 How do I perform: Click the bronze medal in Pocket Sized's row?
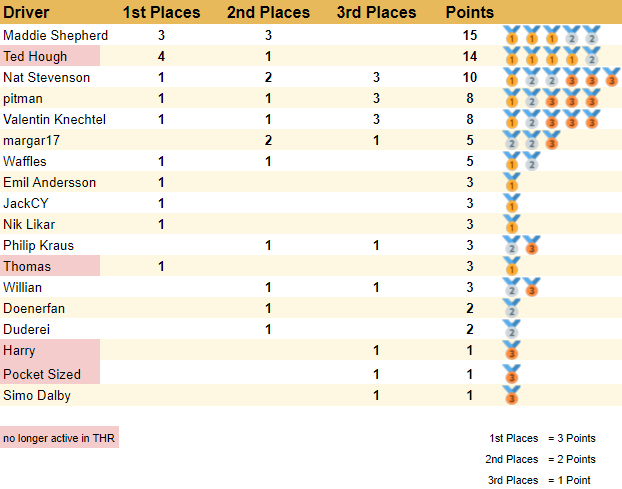(x=512, y=375)
